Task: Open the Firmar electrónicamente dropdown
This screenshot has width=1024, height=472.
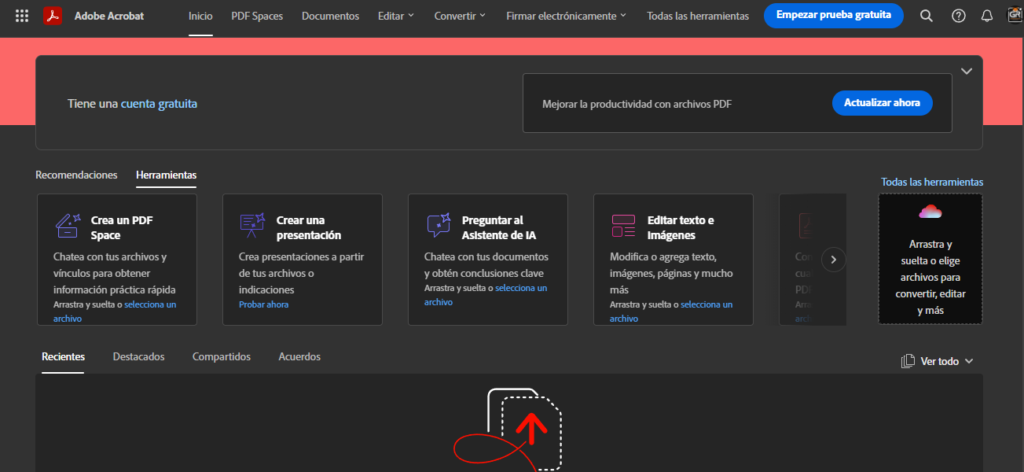Action: (566, 16)
